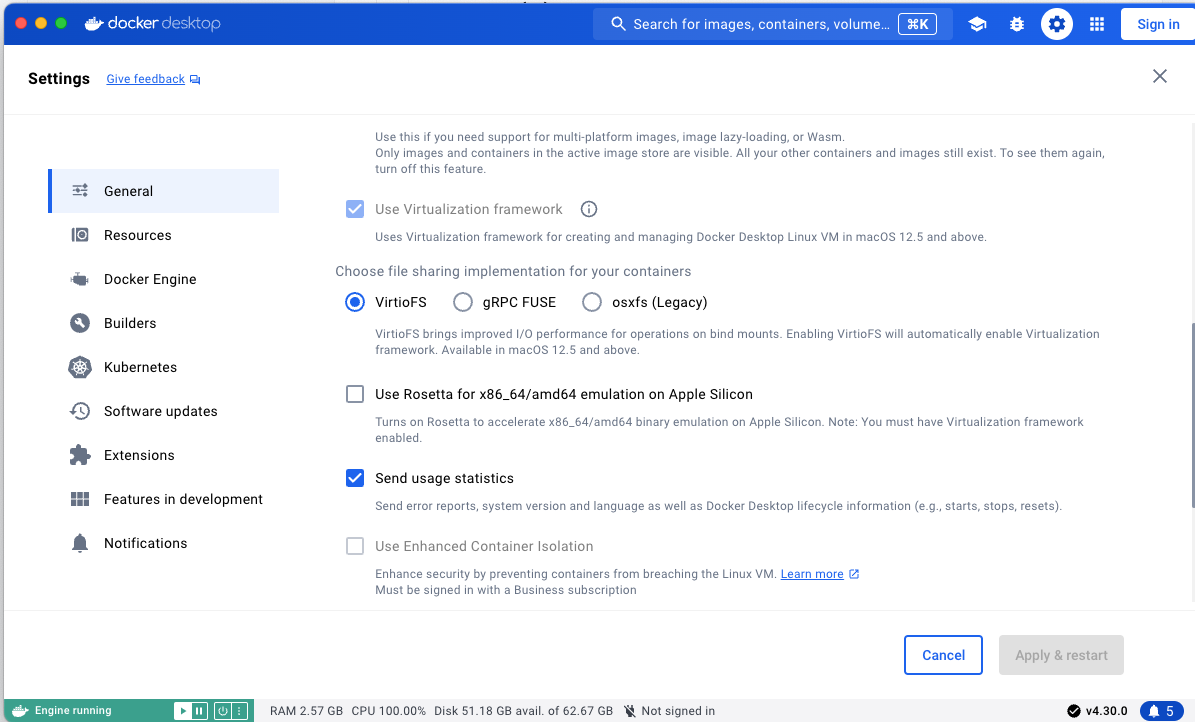
Task: Open the Troubleshoot bug icon
Action: 1017,24
